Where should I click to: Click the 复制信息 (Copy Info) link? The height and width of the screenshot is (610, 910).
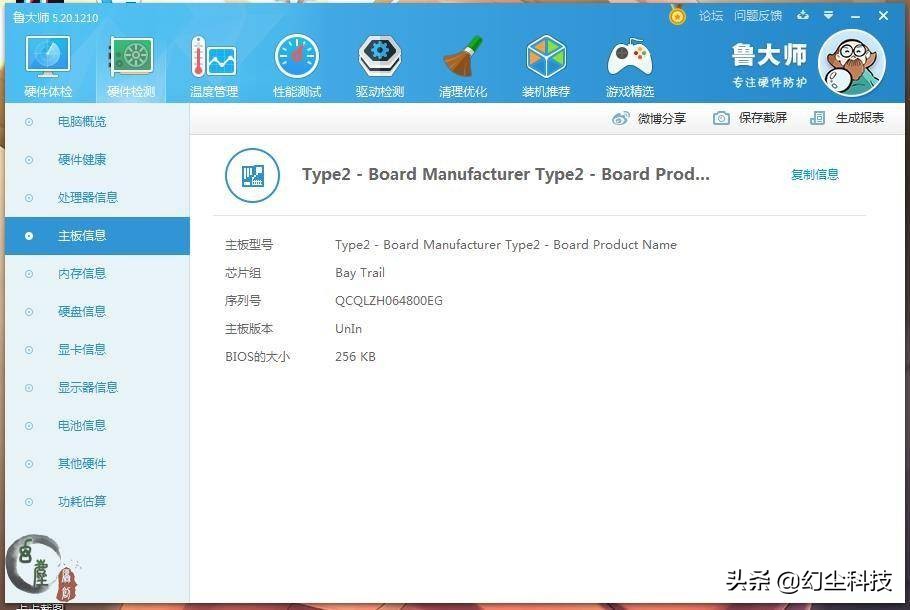814,174
